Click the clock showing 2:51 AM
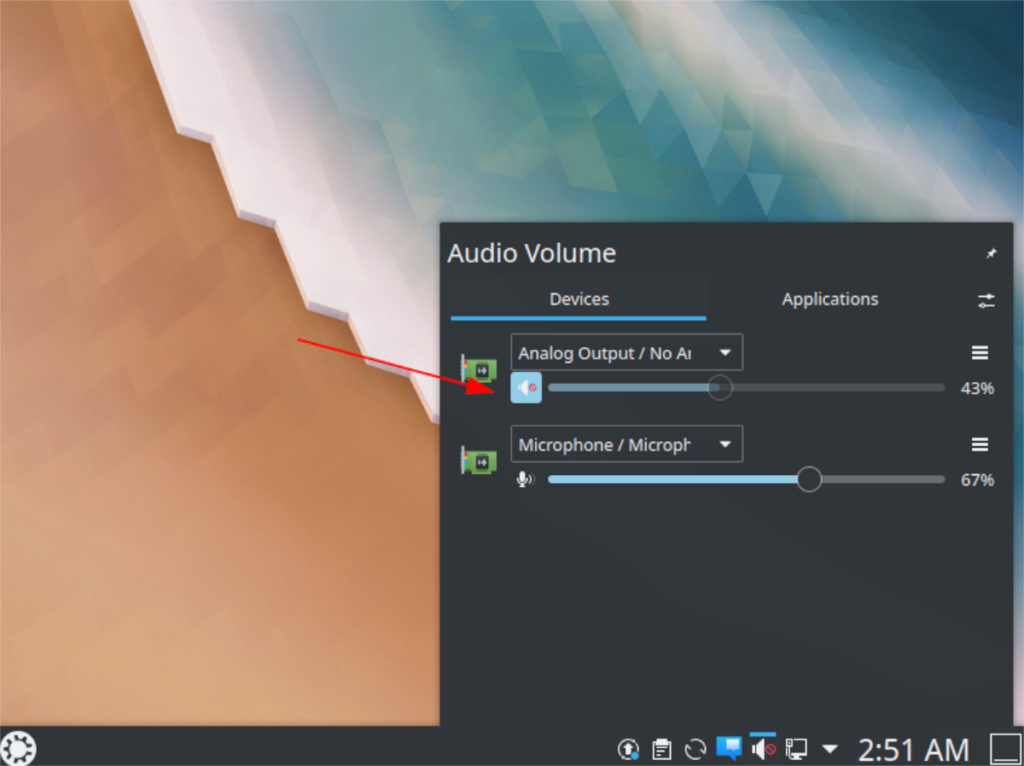Screen dimensions: 1024x766 click(x=912, y=748)
